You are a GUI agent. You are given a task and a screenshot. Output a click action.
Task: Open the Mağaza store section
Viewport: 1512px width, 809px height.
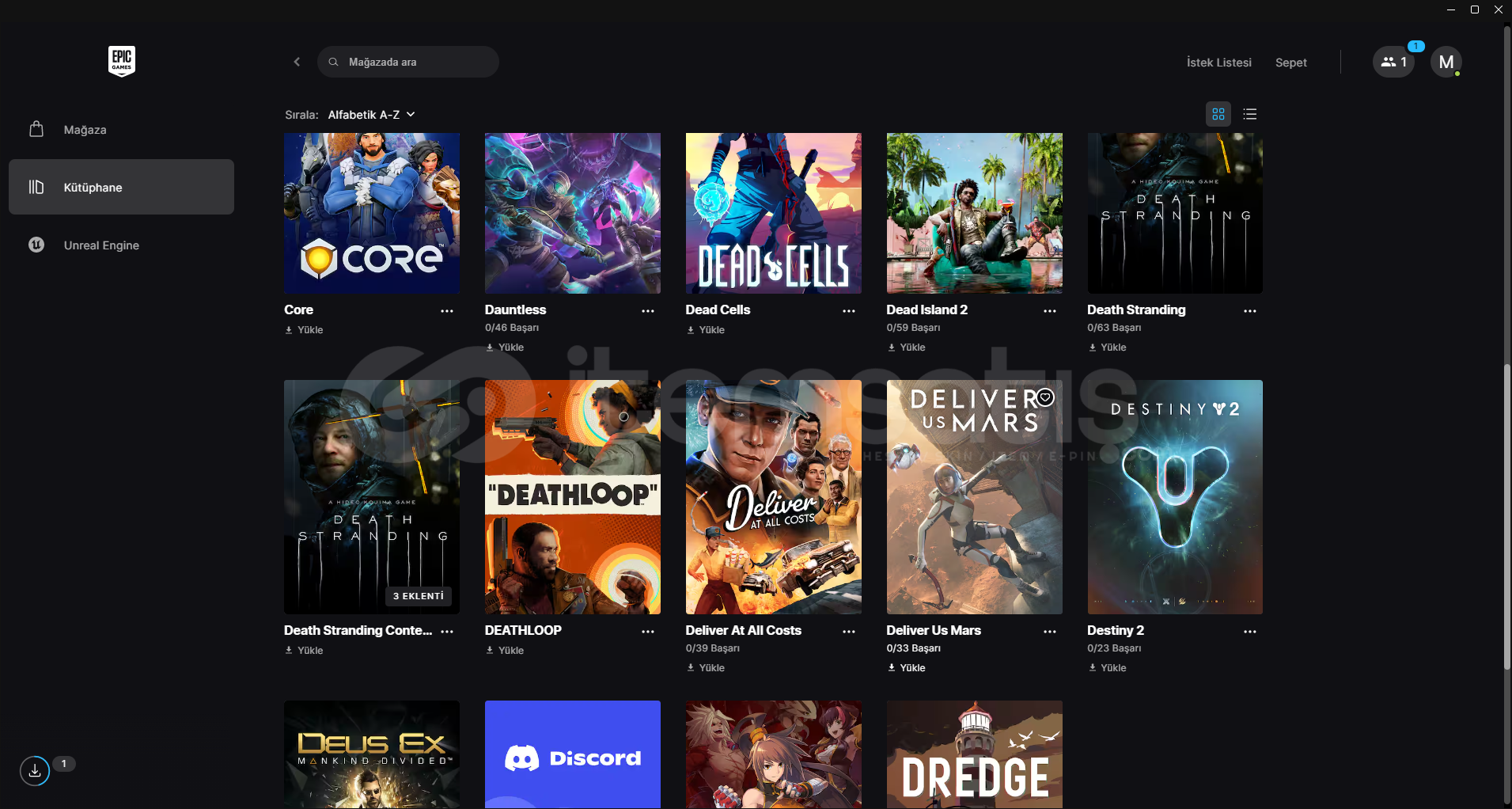tap(121, 130)
